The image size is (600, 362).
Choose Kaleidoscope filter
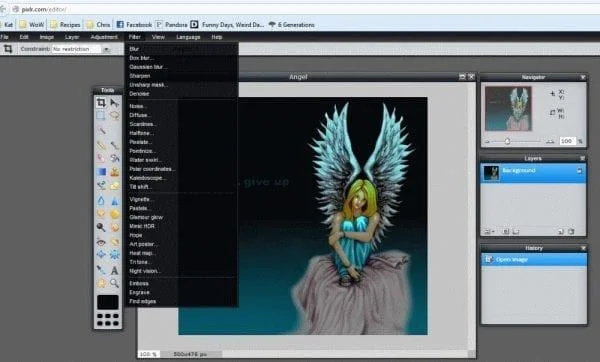[x=147, y=178]
